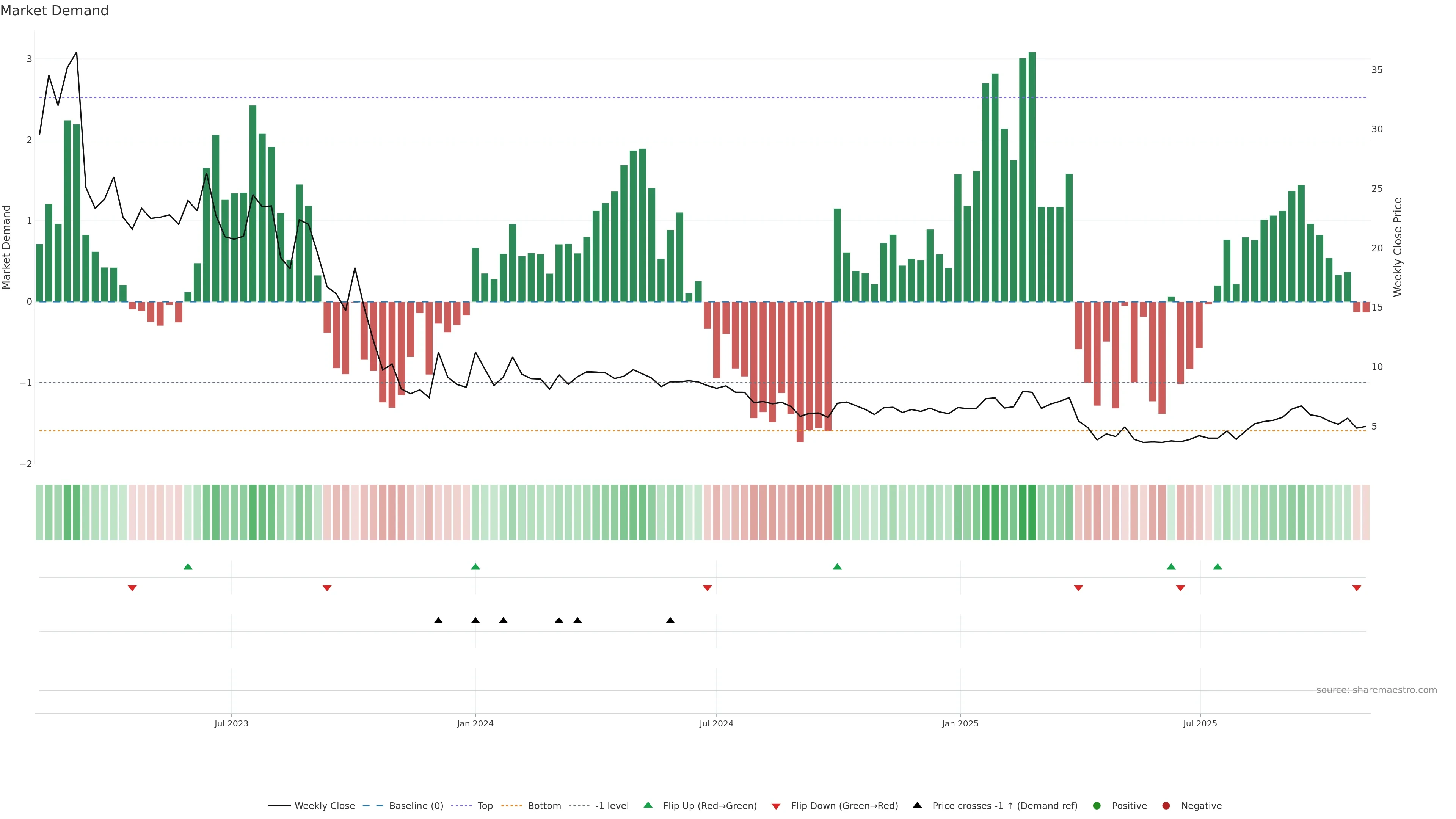Click the Market Demand chart title

54,11
